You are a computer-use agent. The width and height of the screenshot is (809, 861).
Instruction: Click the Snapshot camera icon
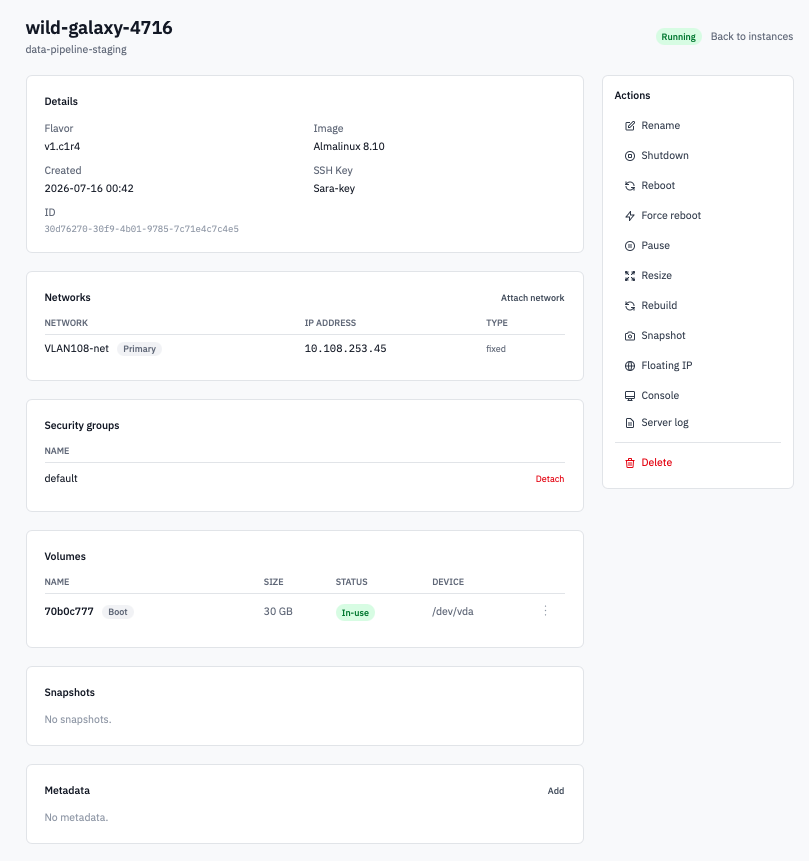pyautogui.click(x=629, y=336)
